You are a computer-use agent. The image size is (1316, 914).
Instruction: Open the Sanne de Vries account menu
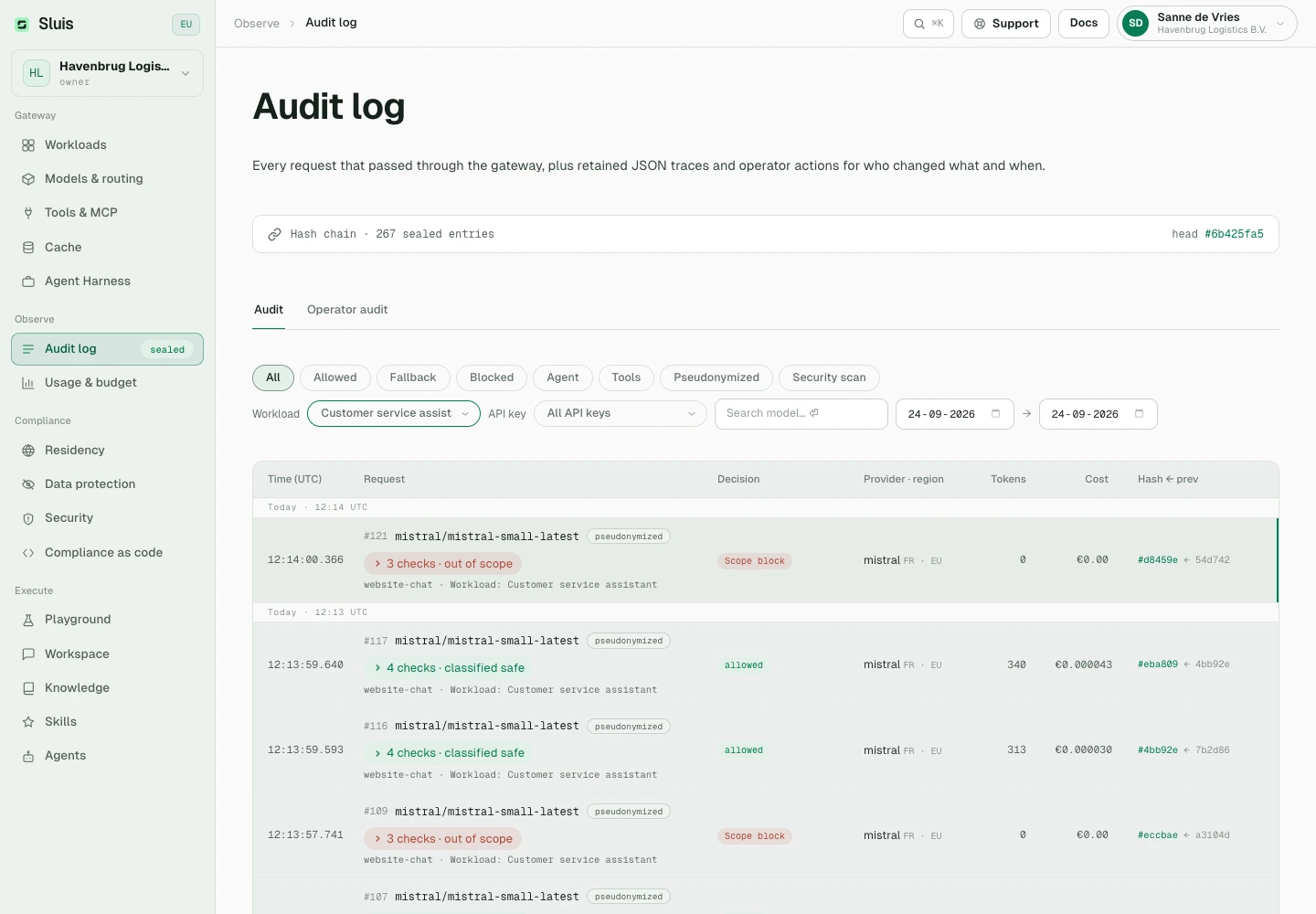pyautogui.click(x=1207, y=24)
